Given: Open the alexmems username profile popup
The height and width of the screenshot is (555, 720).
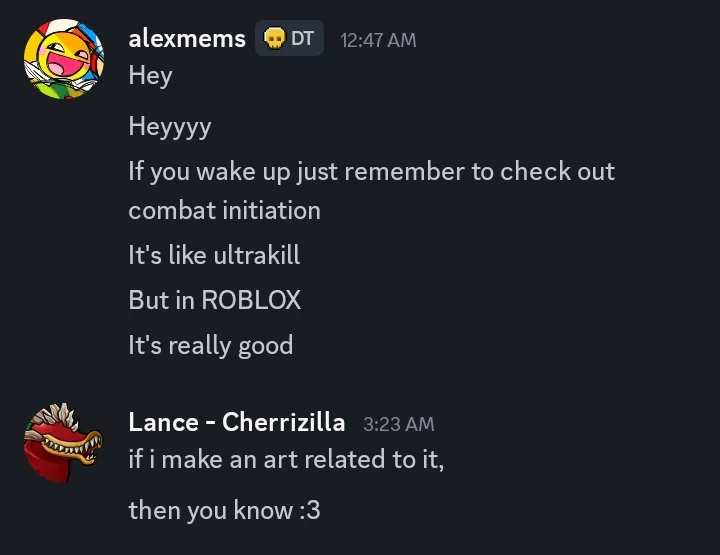Looking at the screenshot, I should [x=187, y=39].
